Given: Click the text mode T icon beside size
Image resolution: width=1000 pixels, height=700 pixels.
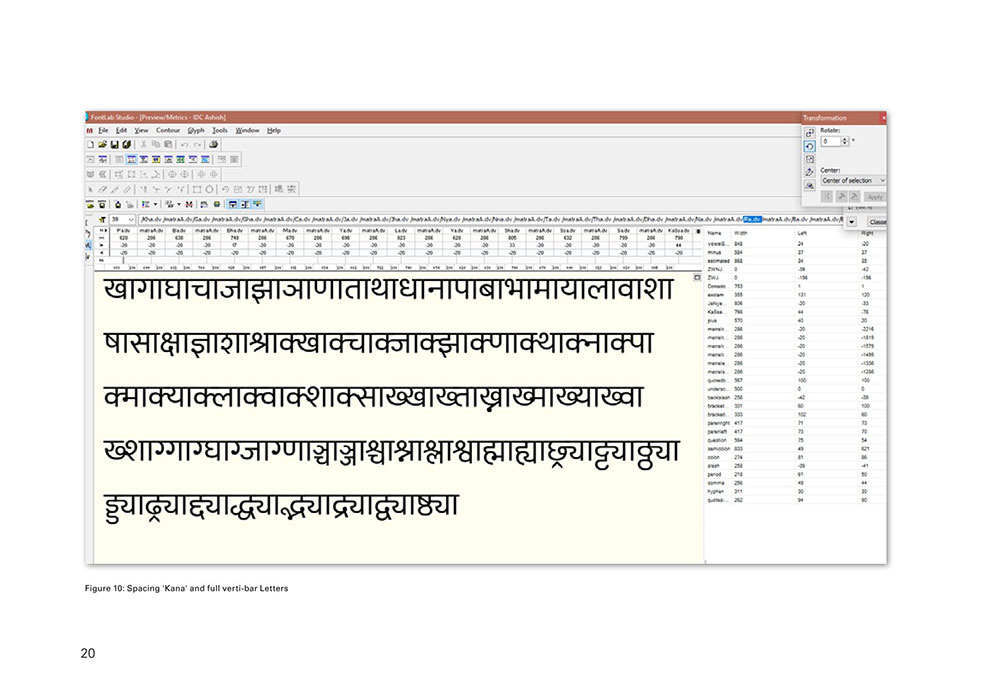Looking at the screenshot, I should click(x=101, y=219).
